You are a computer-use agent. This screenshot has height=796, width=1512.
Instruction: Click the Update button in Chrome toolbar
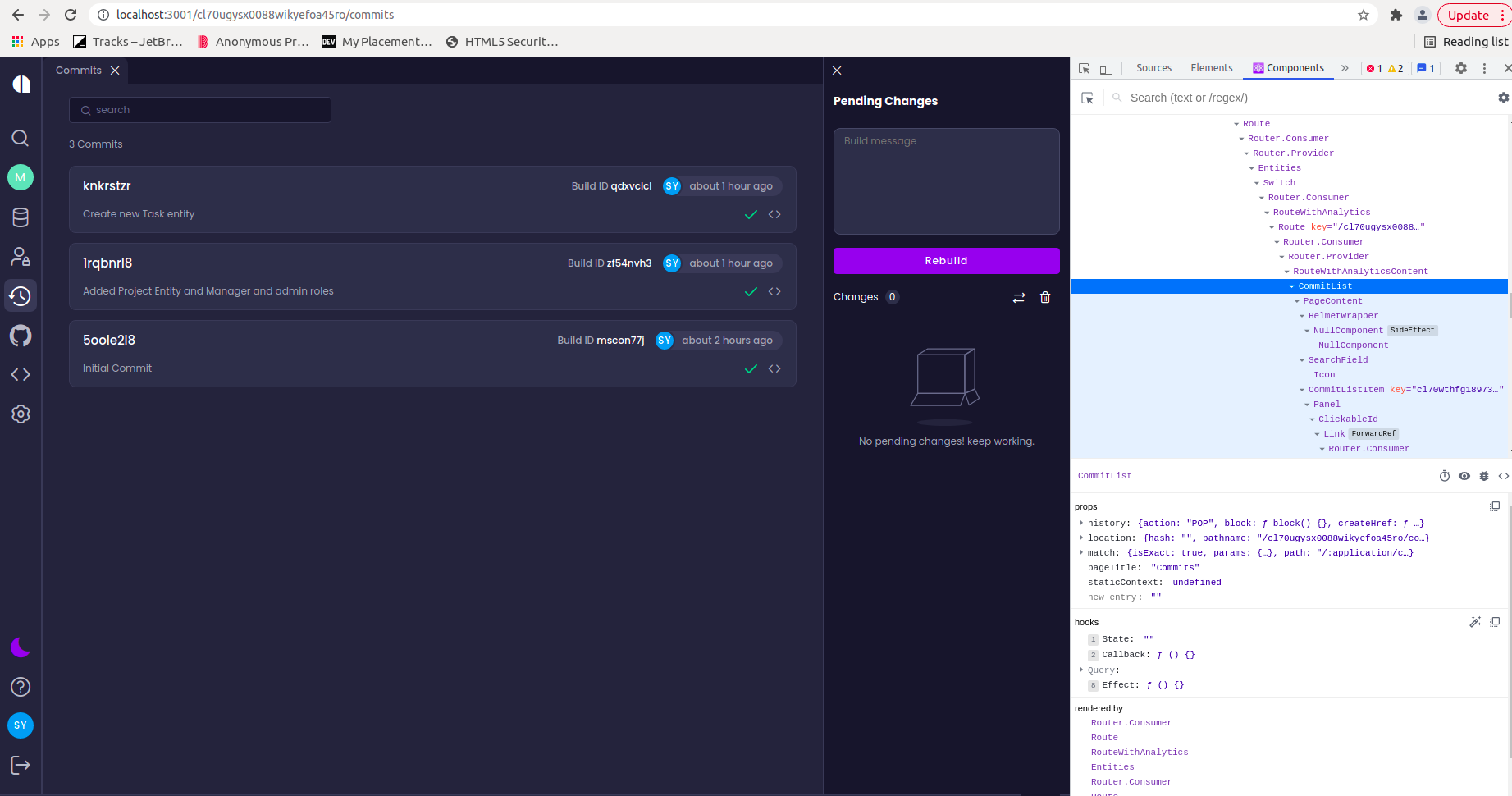pos(1467,15)
